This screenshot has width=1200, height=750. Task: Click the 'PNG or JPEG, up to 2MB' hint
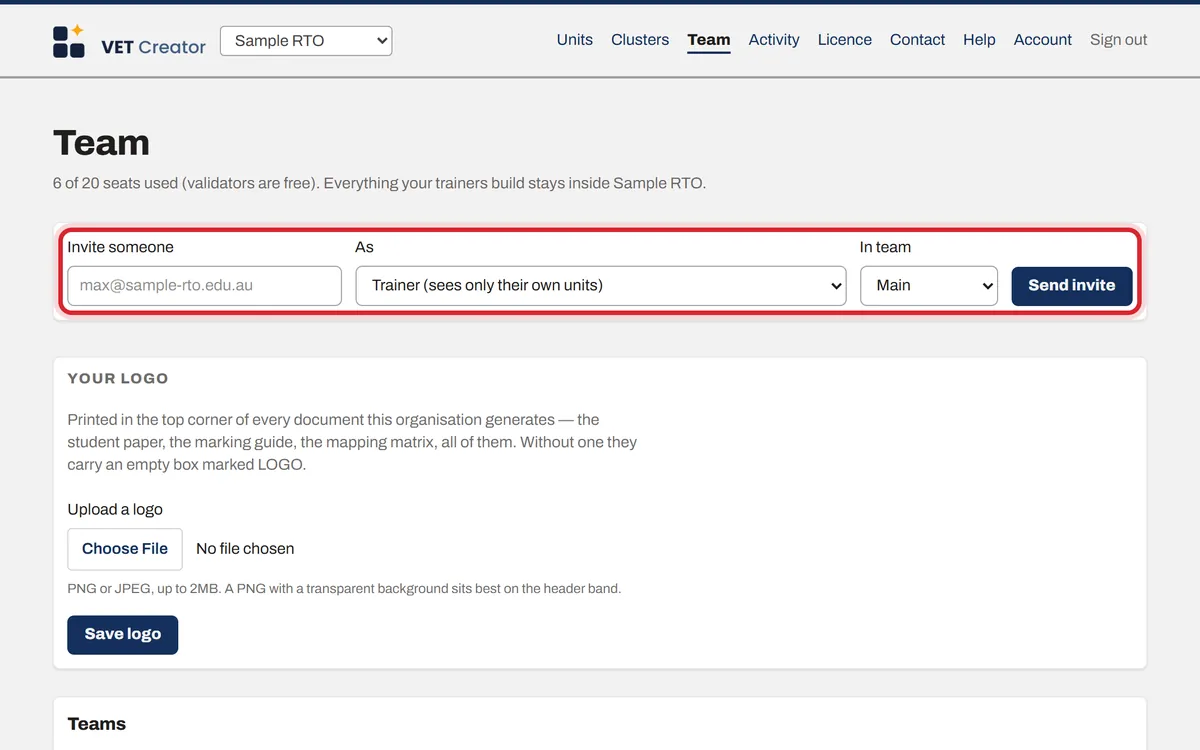344,589
